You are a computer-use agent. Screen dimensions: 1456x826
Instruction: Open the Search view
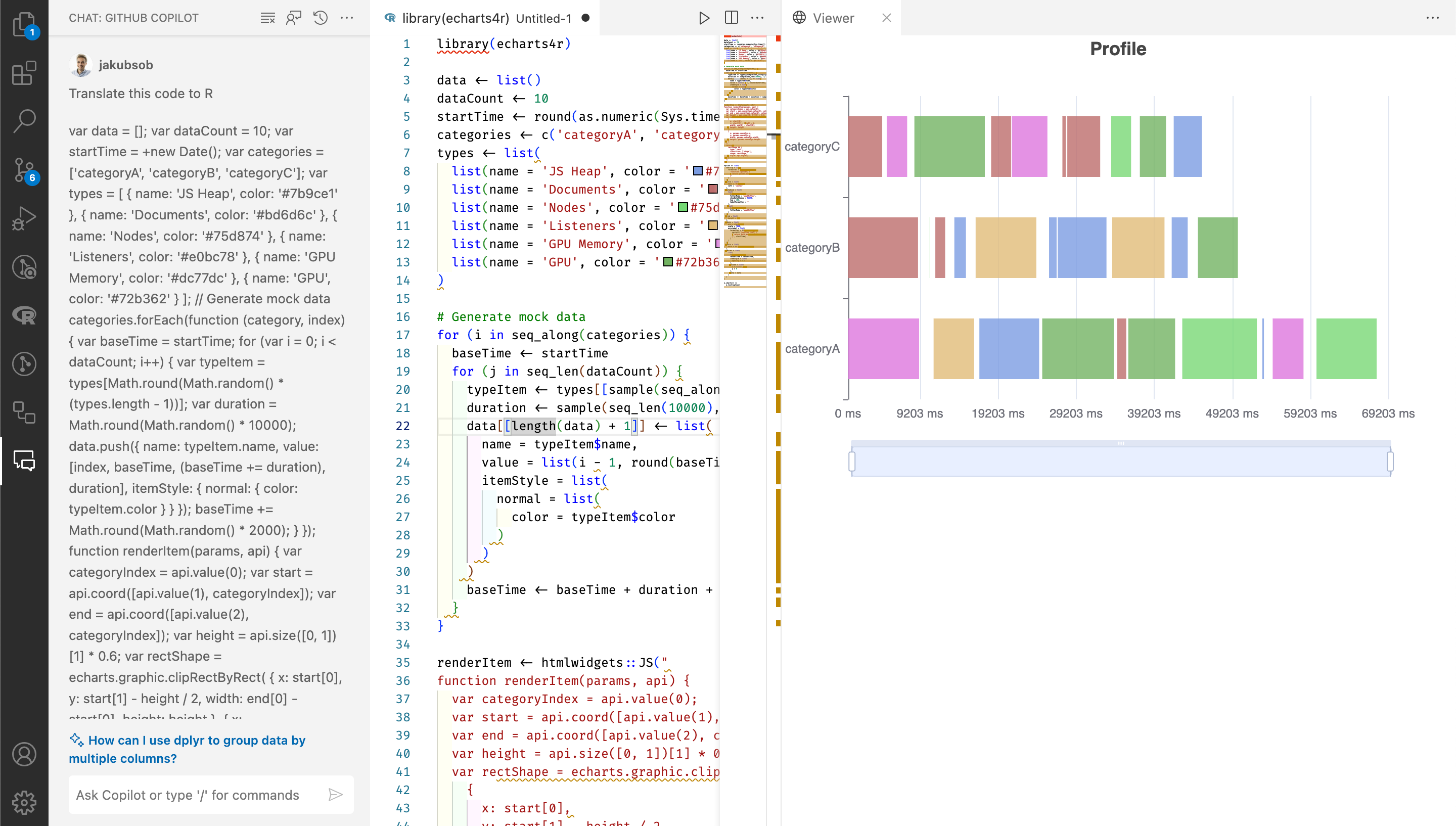(24, 121)
